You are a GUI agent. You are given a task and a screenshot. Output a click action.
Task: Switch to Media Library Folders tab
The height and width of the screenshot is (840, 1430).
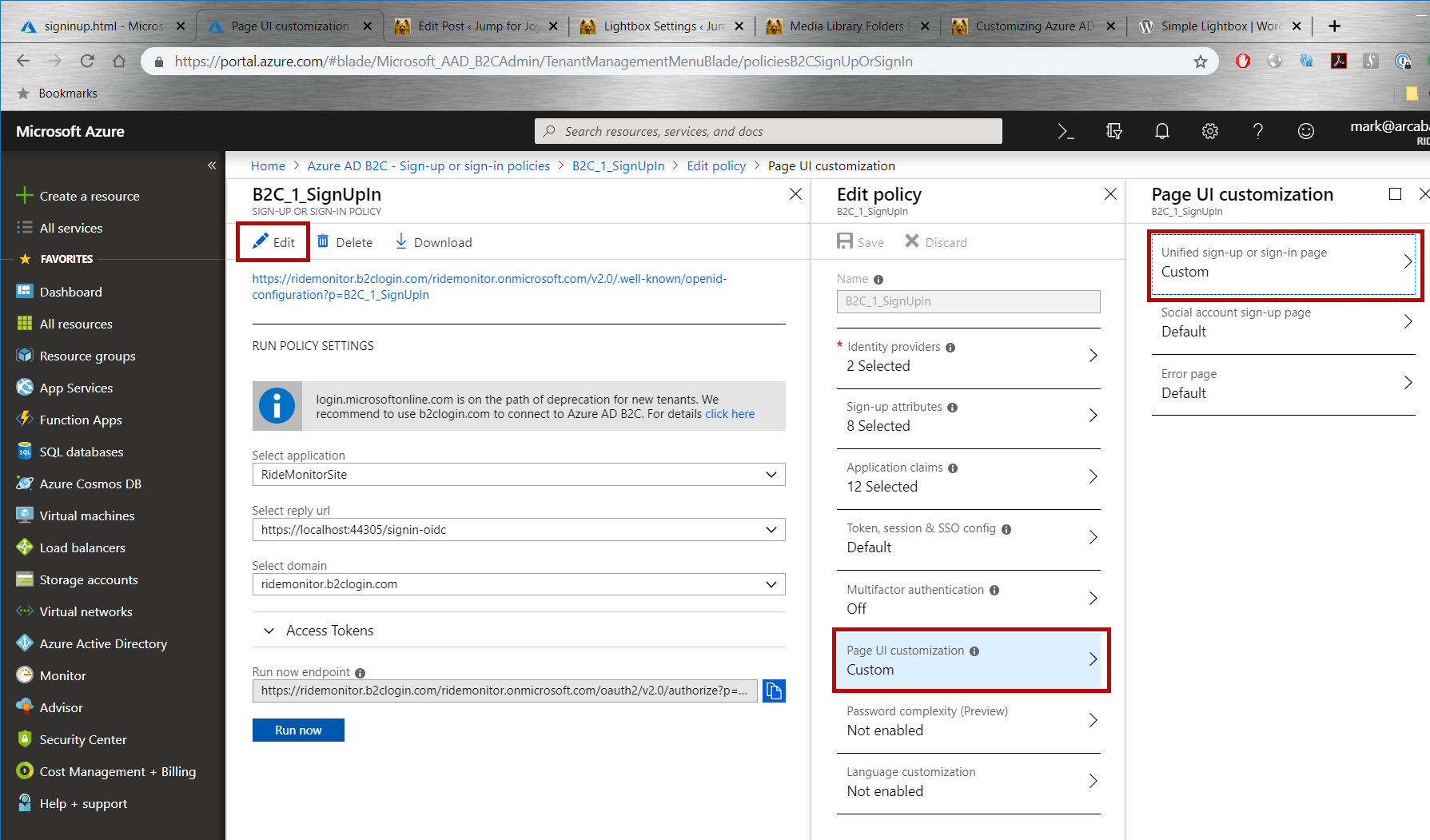coord(849,26)
